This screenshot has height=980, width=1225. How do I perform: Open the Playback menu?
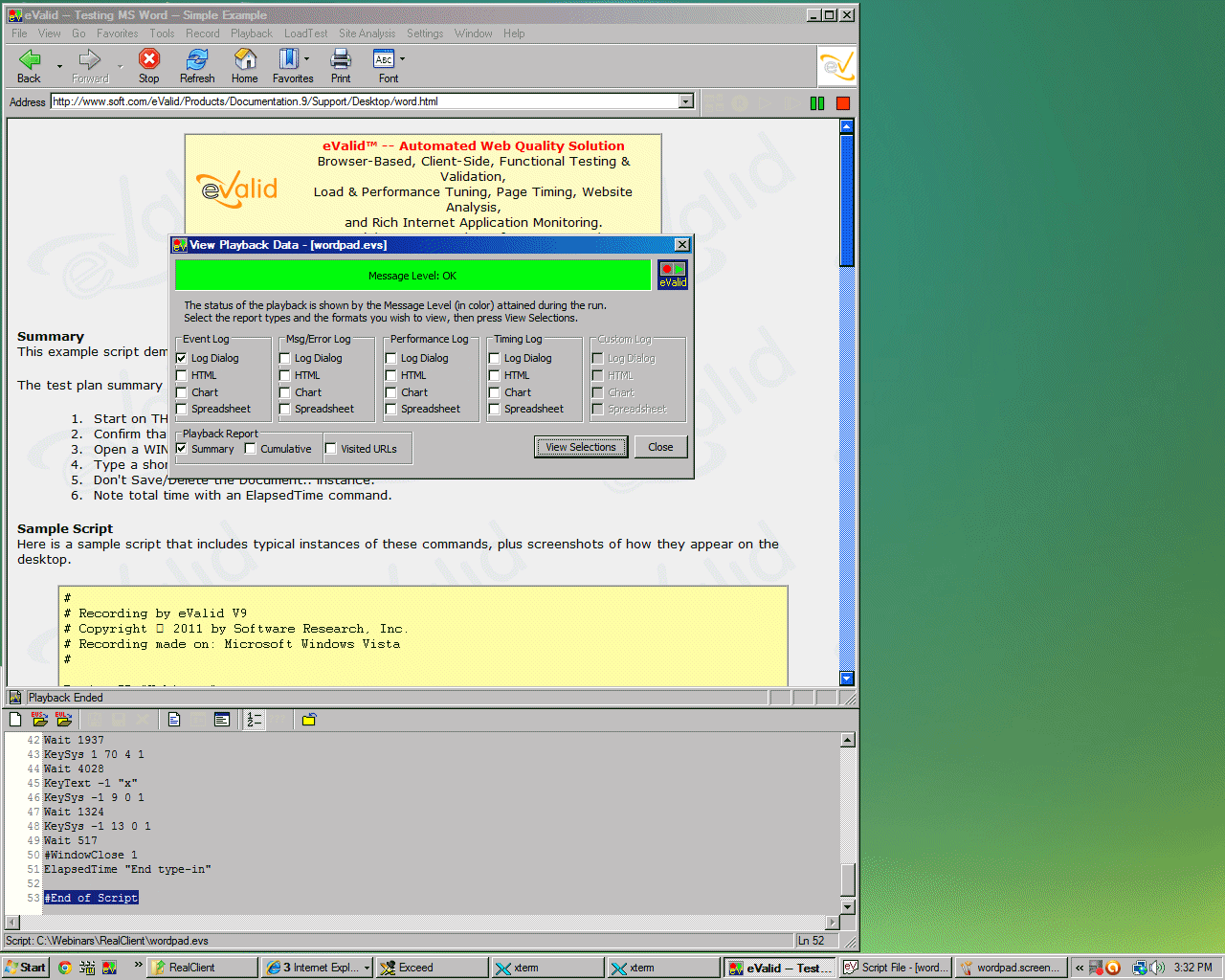click(x=252, y=33)
